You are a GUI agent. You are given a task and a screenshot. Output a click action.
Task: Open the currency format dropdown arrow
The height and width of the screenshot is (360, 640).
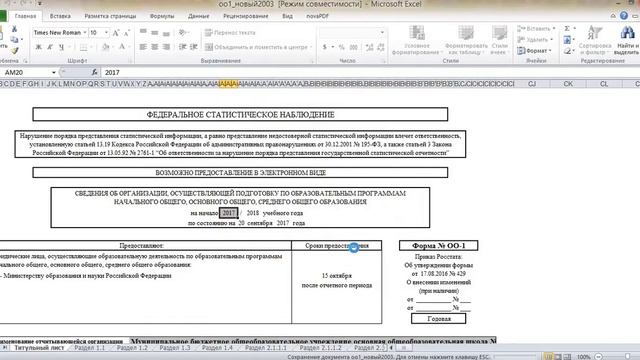pyautogui.click(x=333, y=47)
